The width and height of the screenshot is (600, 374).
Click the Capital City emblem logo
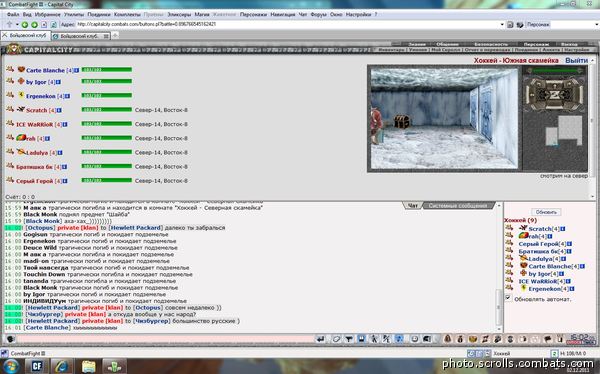point(14,49)
